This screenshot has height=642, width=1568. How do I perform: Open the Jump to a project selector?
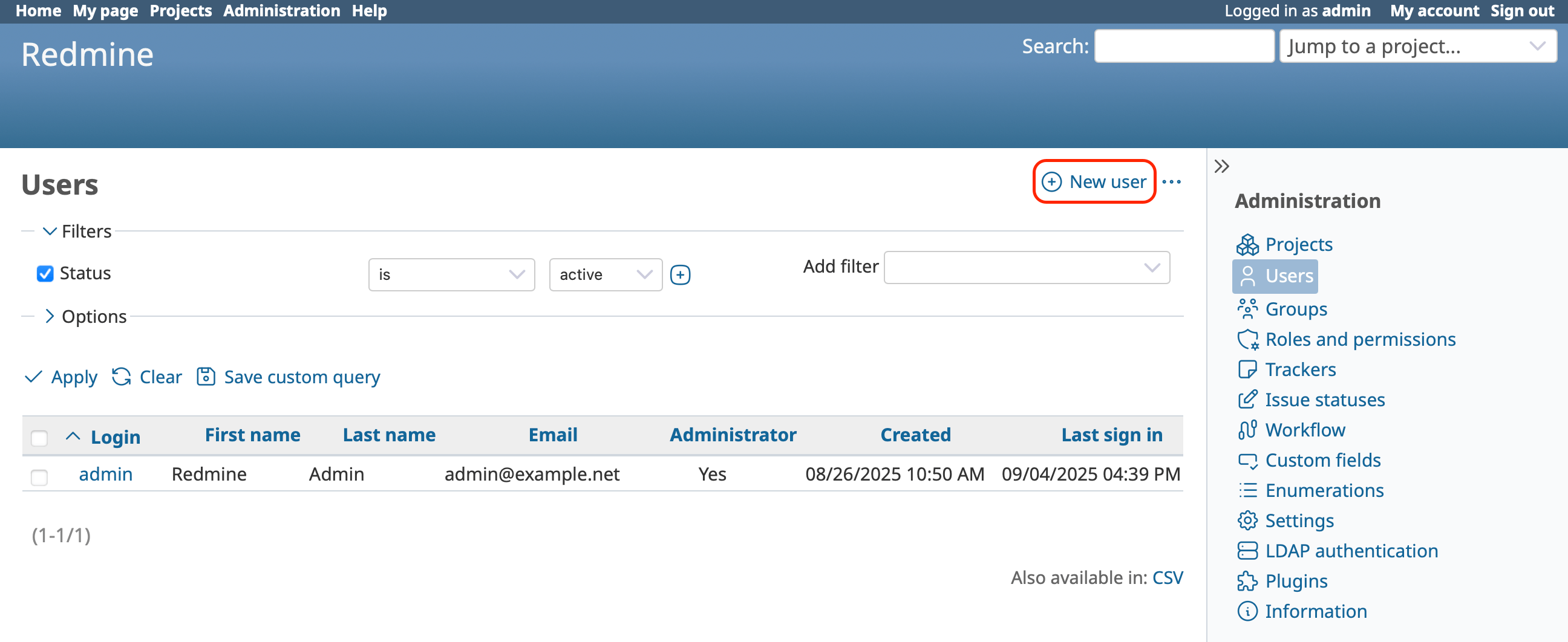point(1417,47)
